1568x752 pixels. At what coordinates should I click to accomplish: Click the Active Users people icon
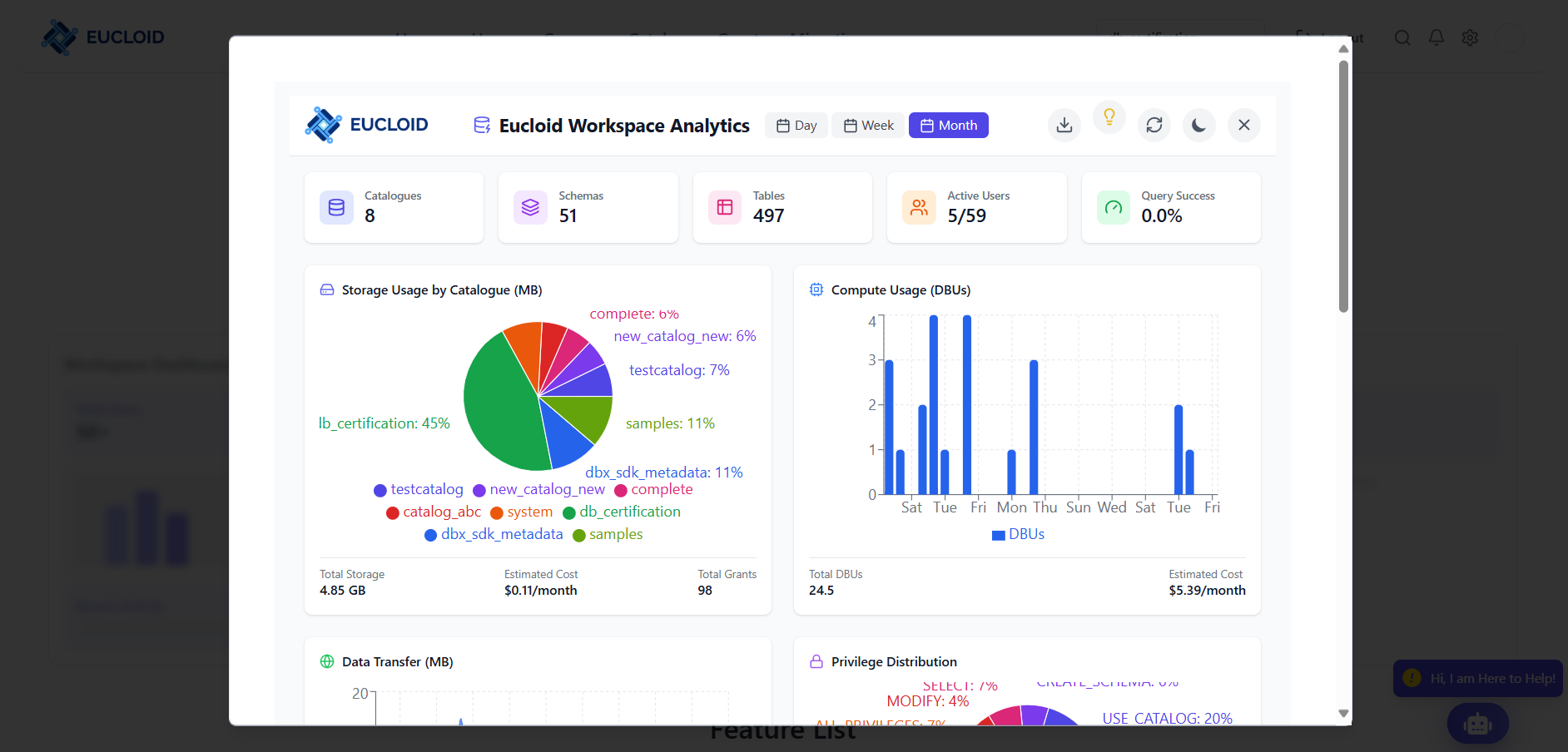coord(919,207)
